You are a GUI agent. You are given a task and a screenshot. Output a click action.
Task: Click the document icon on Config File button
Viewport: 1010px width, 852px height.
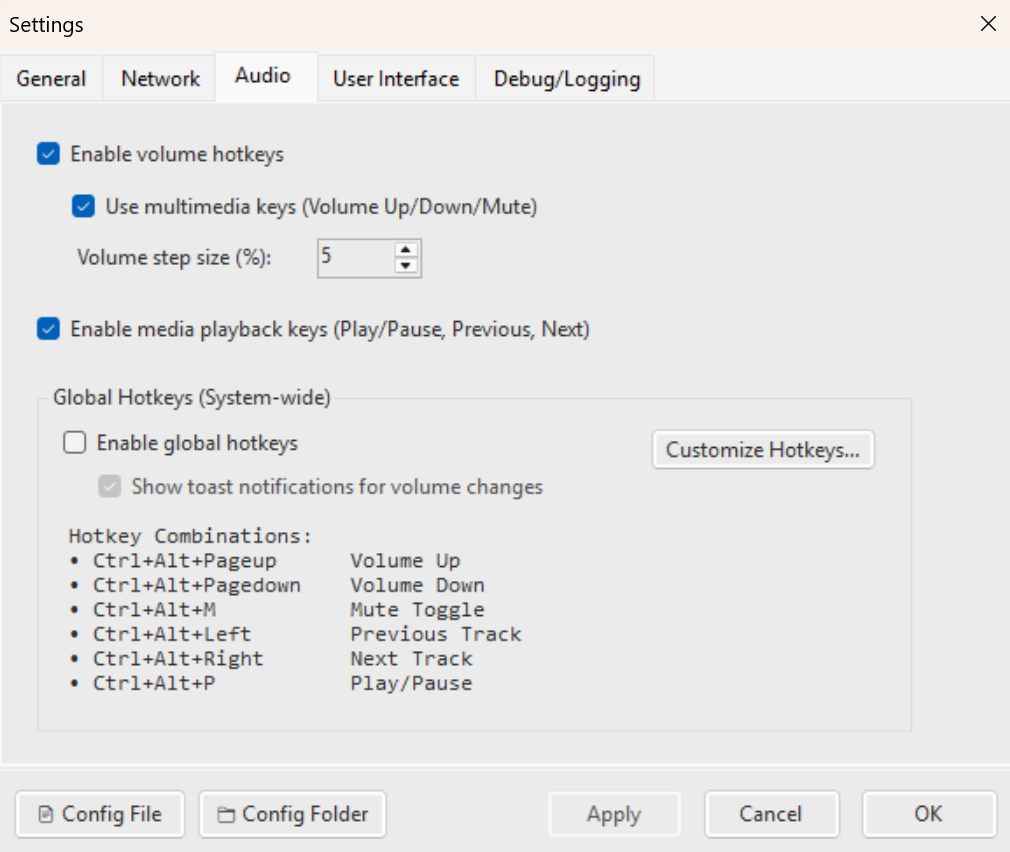coord(44,814)
